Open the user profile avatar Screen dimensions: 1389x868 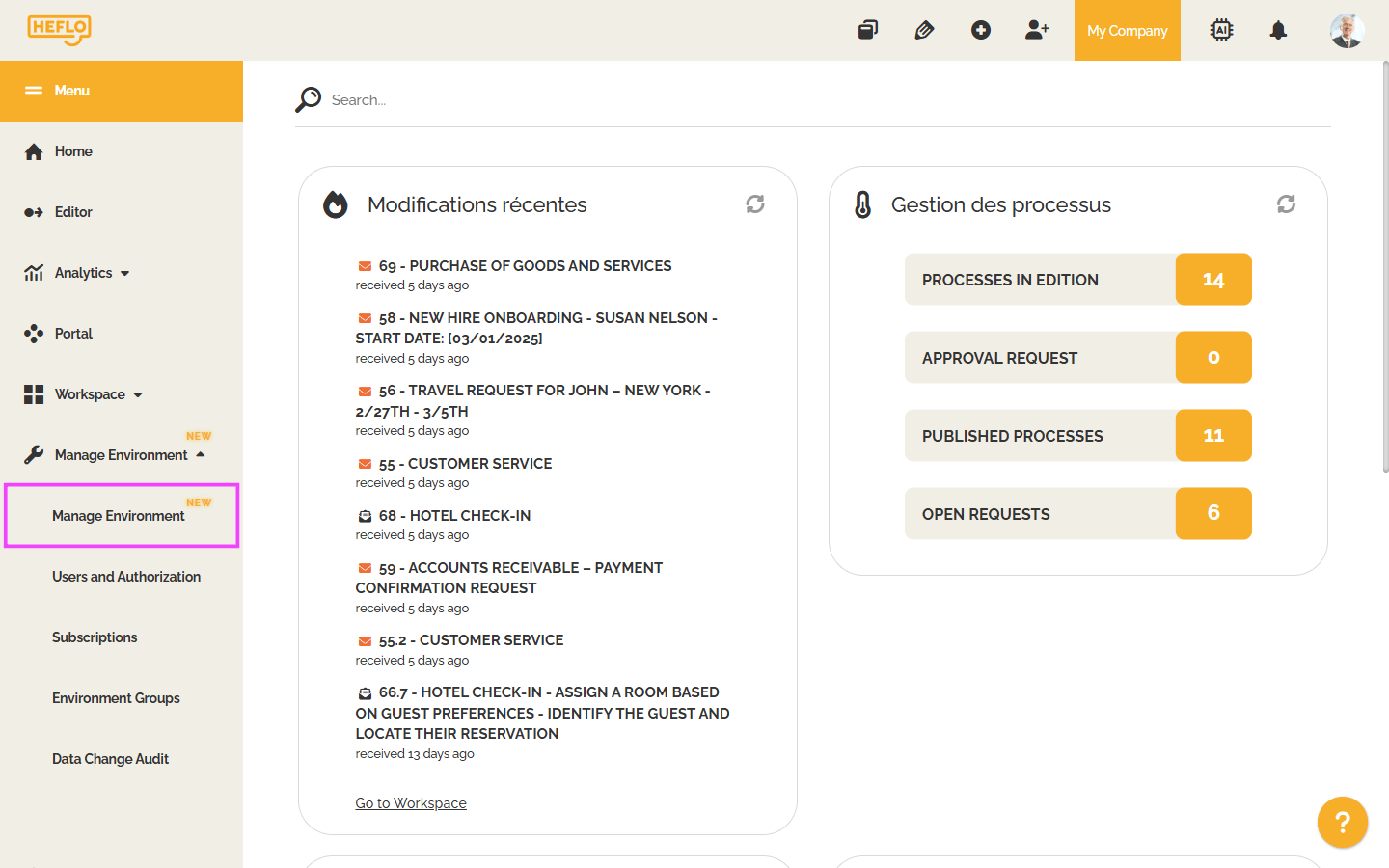click(x=1347, y=30)
